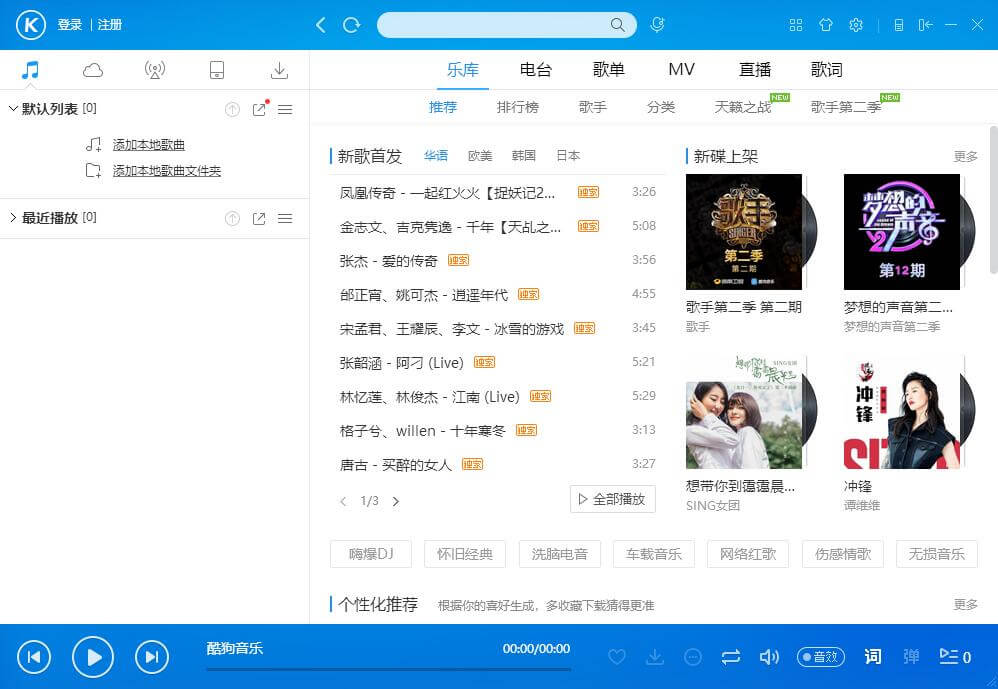Image resolution: width=998 pixels, height=689 pixels.
Task: Open the play queue icon
Action: pos(955,657)
